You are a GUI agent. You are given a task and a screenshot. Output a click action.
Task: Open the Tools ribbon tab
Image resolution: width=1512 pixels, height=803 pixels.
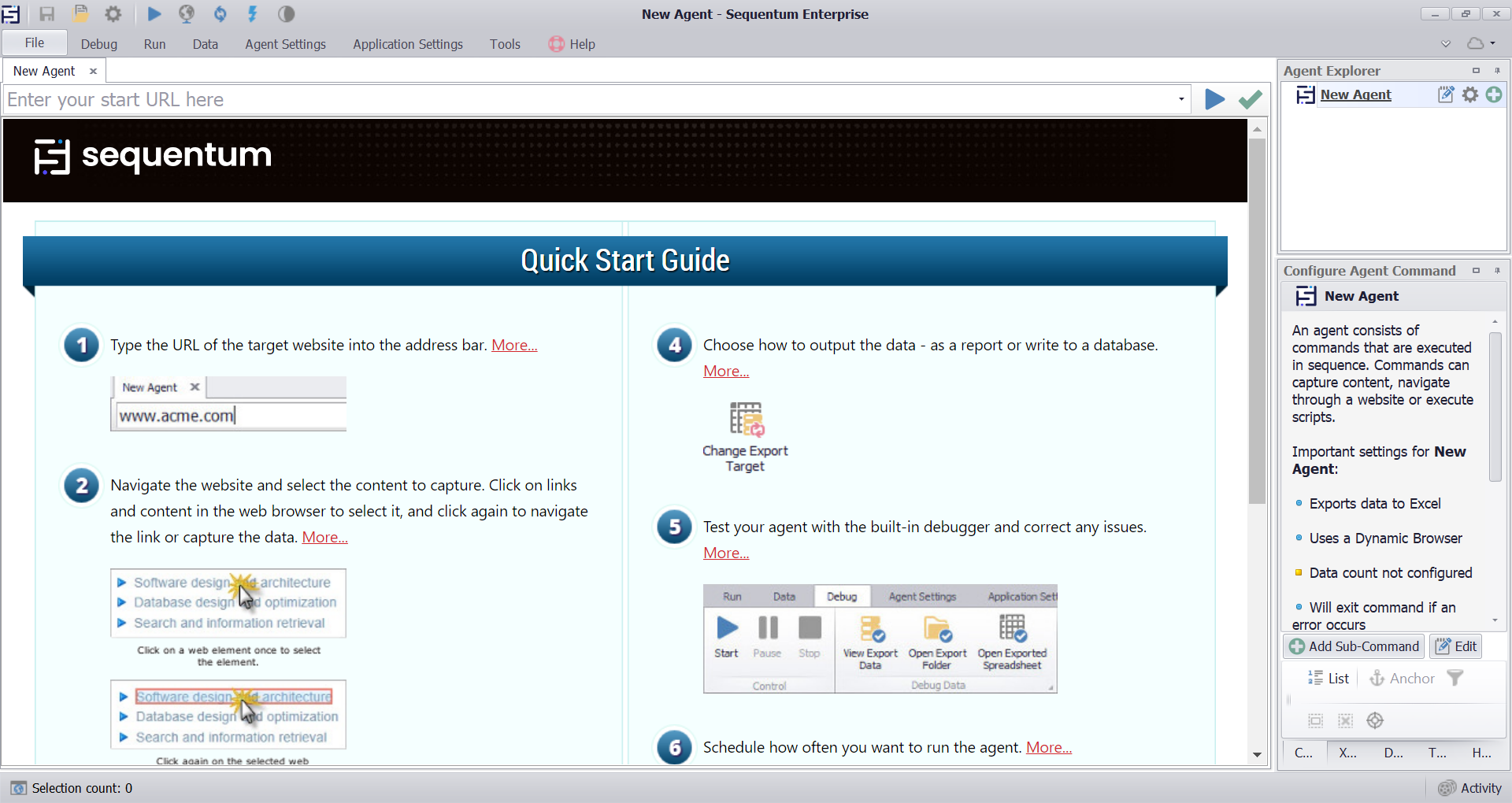(x=505, y=44)
